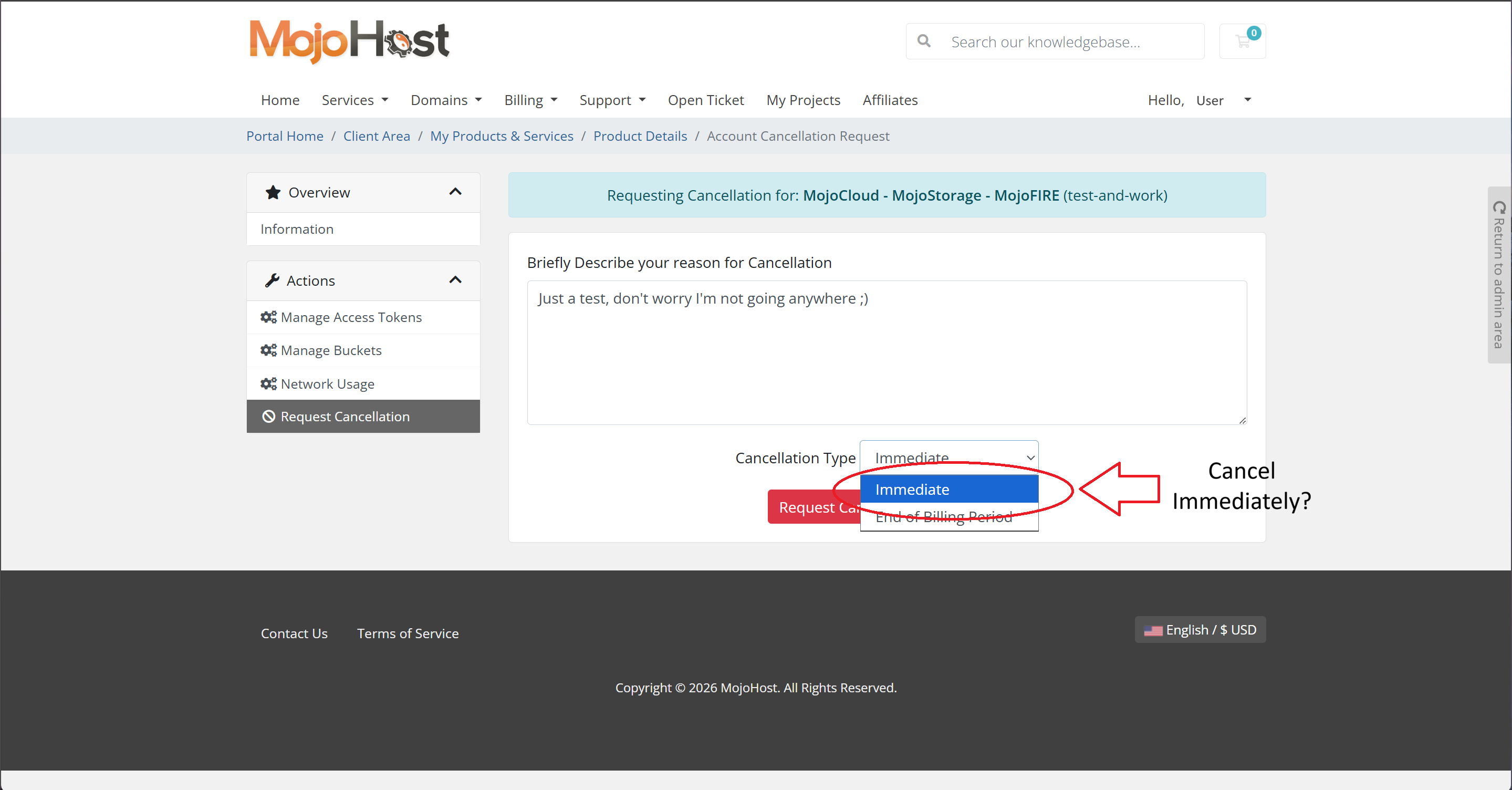Open the Services menu

click(354, 100)
